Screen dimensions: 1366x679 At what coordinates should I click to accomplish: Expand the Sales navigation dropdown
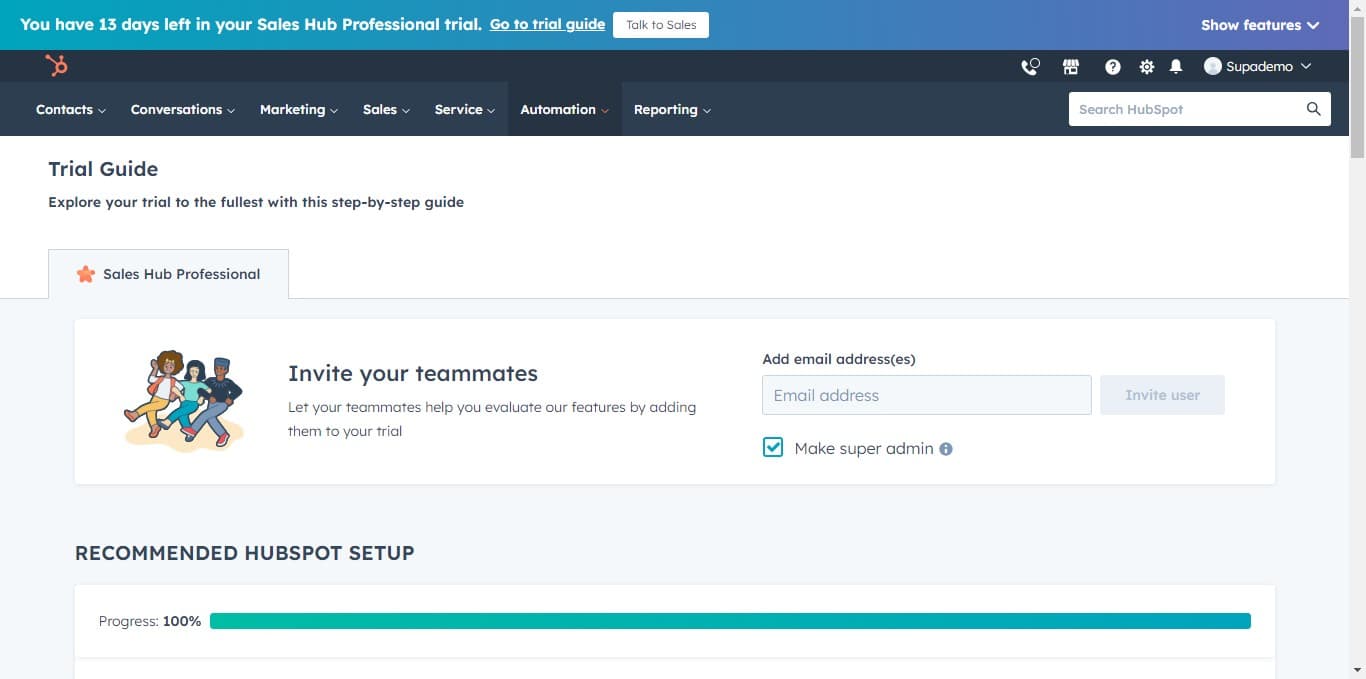click(x=385, y=109)
